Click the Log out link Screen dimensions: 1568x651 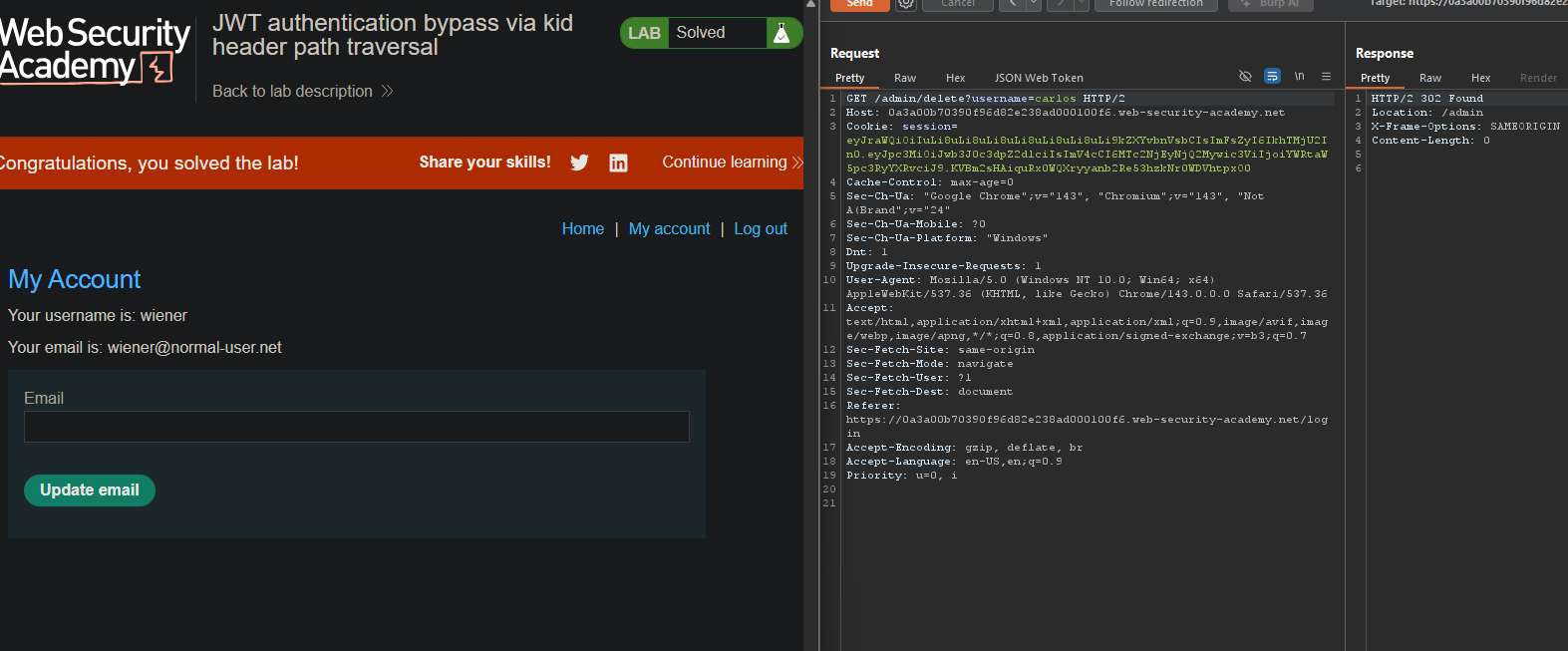(761, 229)
